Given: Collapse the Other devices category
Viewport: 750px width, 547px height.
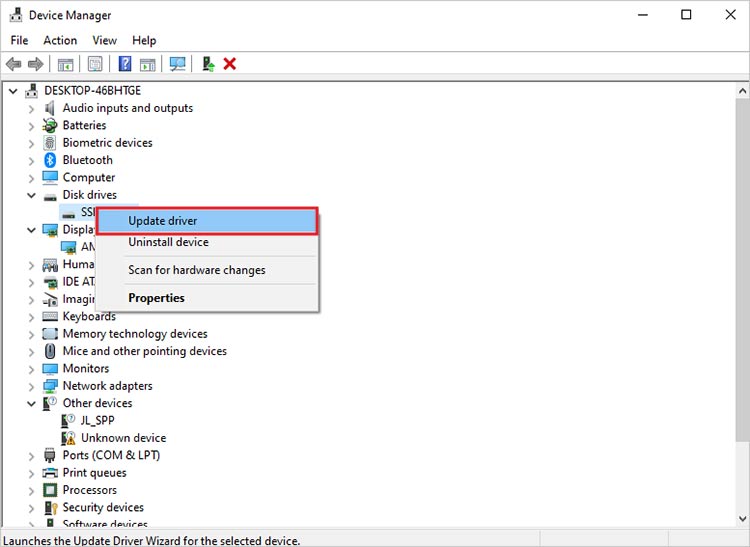Looking at the screenshot, I should tap(31, 403).
